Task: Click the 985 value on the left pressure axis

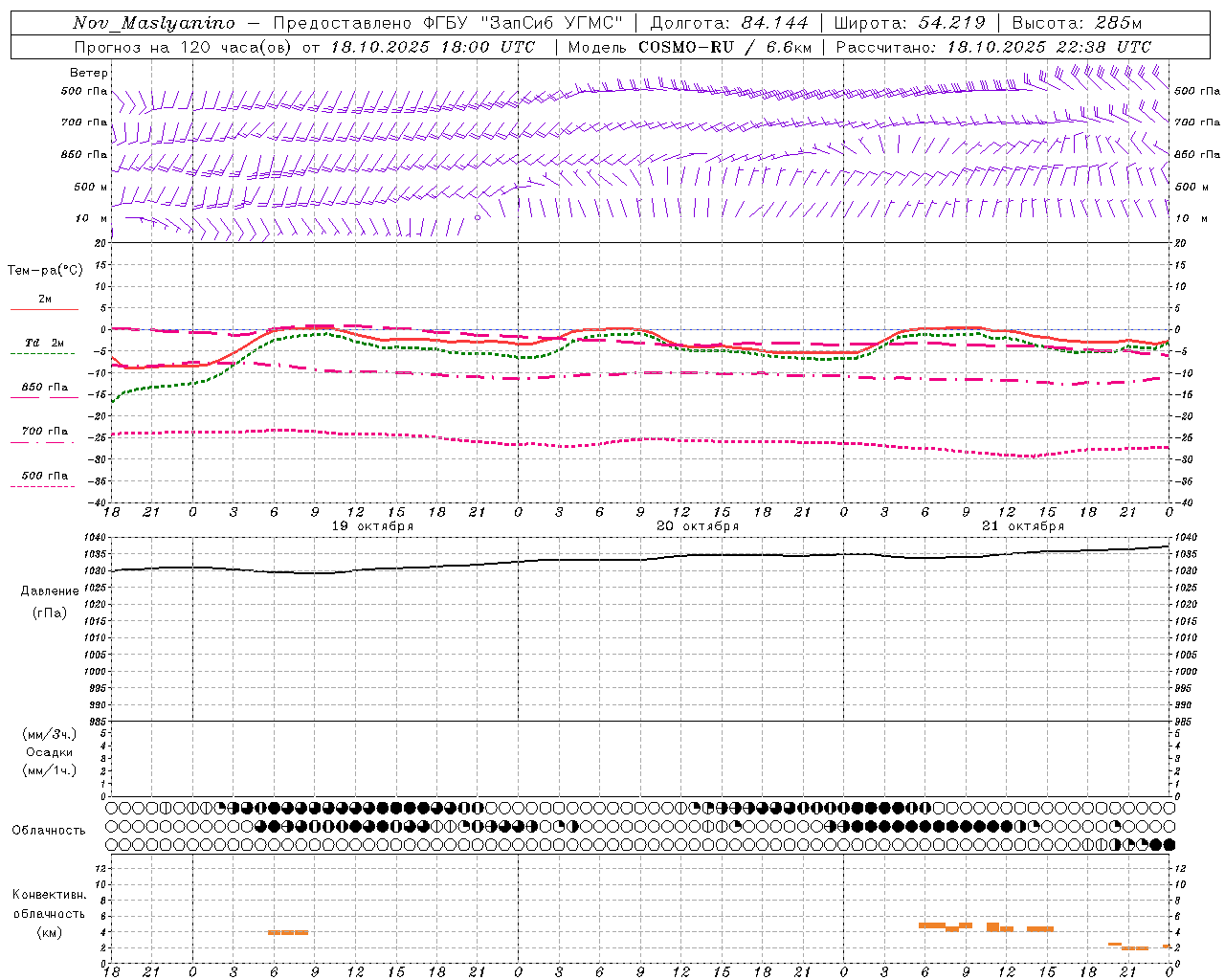Action: point(100,722)
